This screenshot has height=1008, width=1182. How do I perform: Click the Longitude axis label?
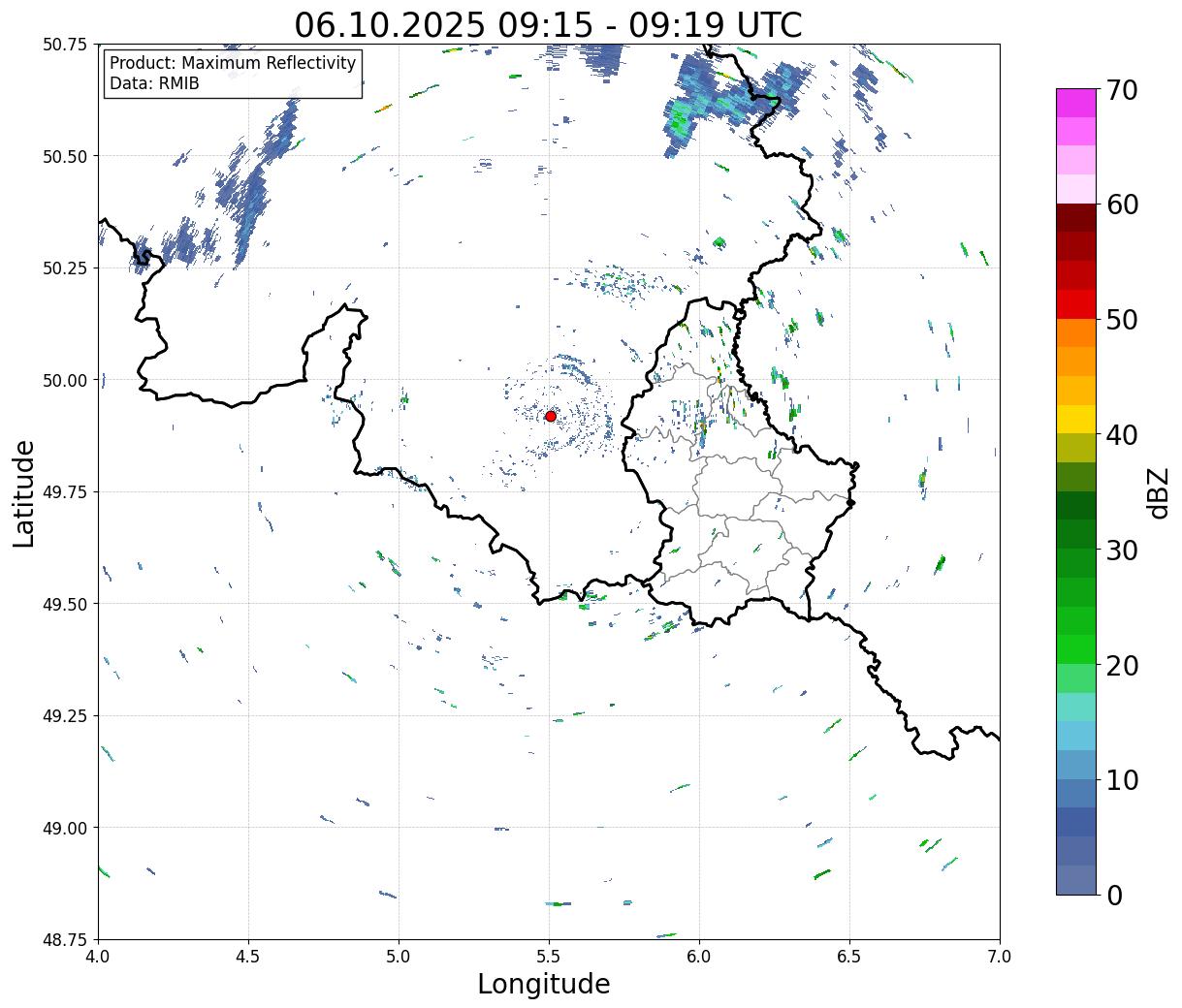pos(544,984)
